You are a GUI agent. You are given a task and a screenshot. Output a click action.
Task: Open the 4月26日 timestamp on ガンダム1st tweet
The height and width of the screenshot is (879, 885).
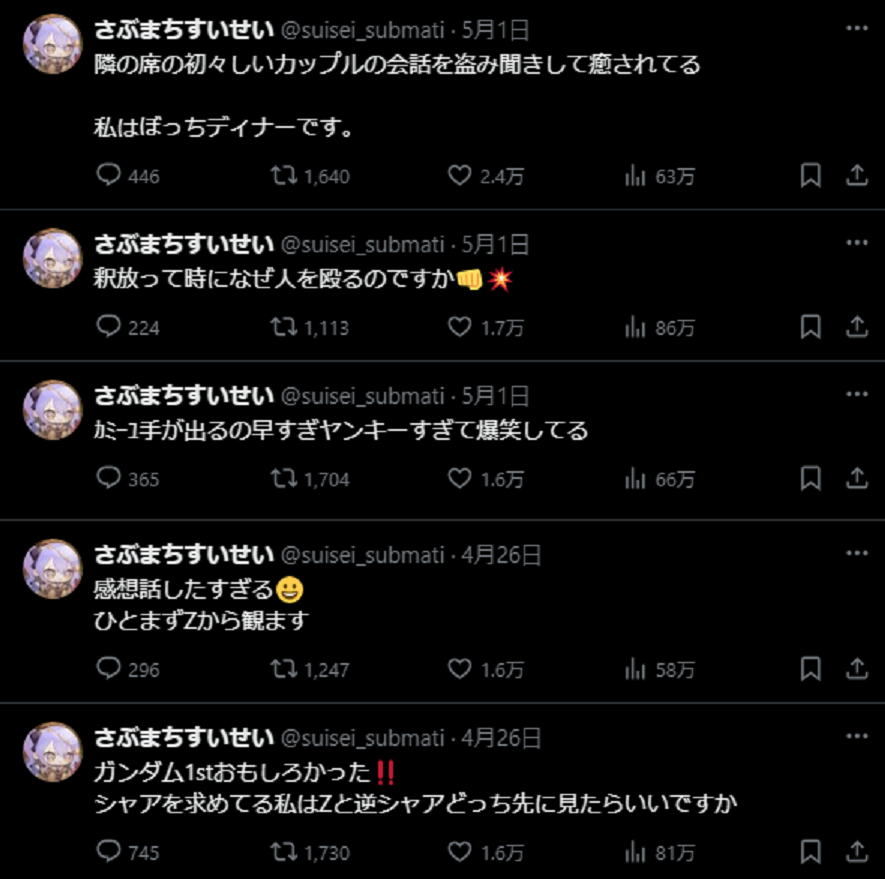[x=501, y=738]
